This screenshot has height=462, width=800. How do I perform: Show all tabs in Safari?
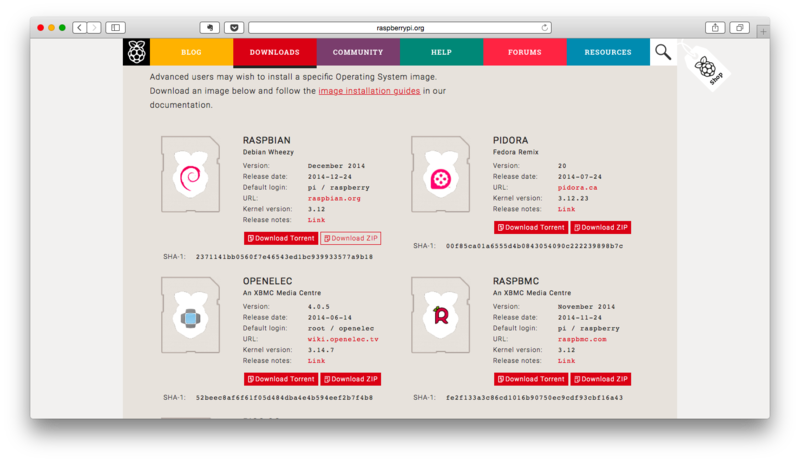coord(739,28)
